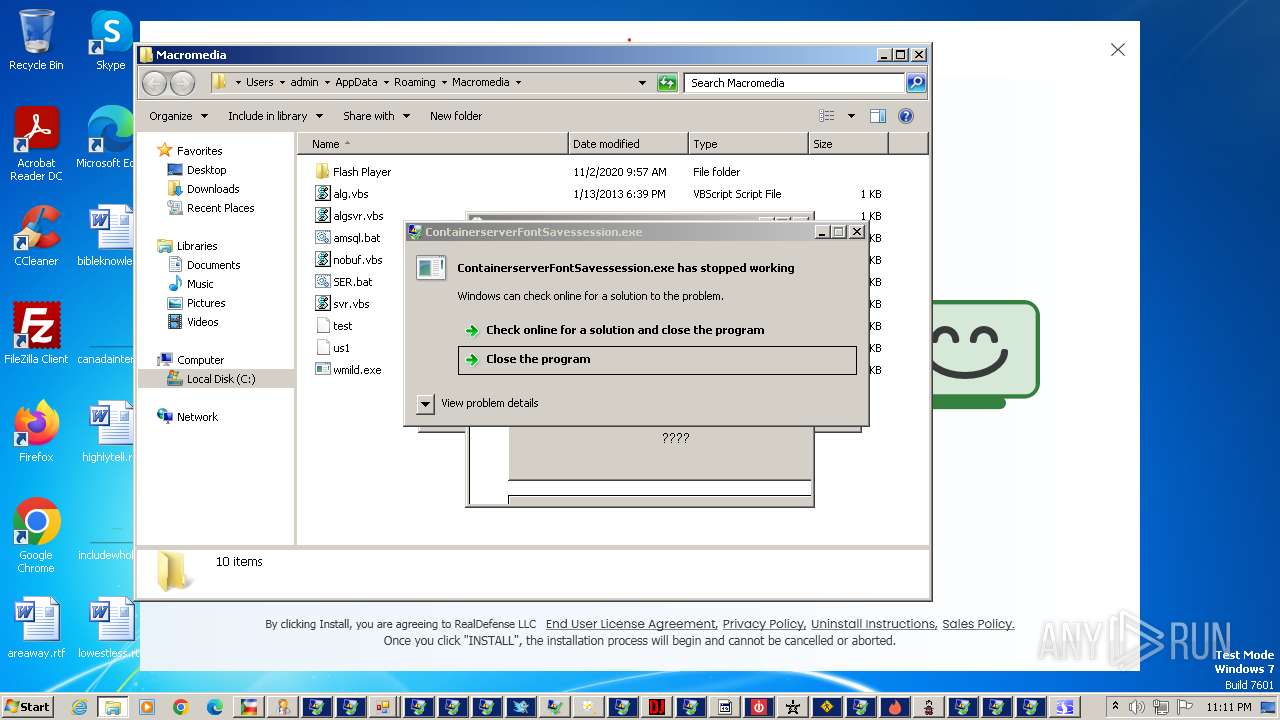Open the End User License Agreement link

pyautogui.click(x=630, y=624)
